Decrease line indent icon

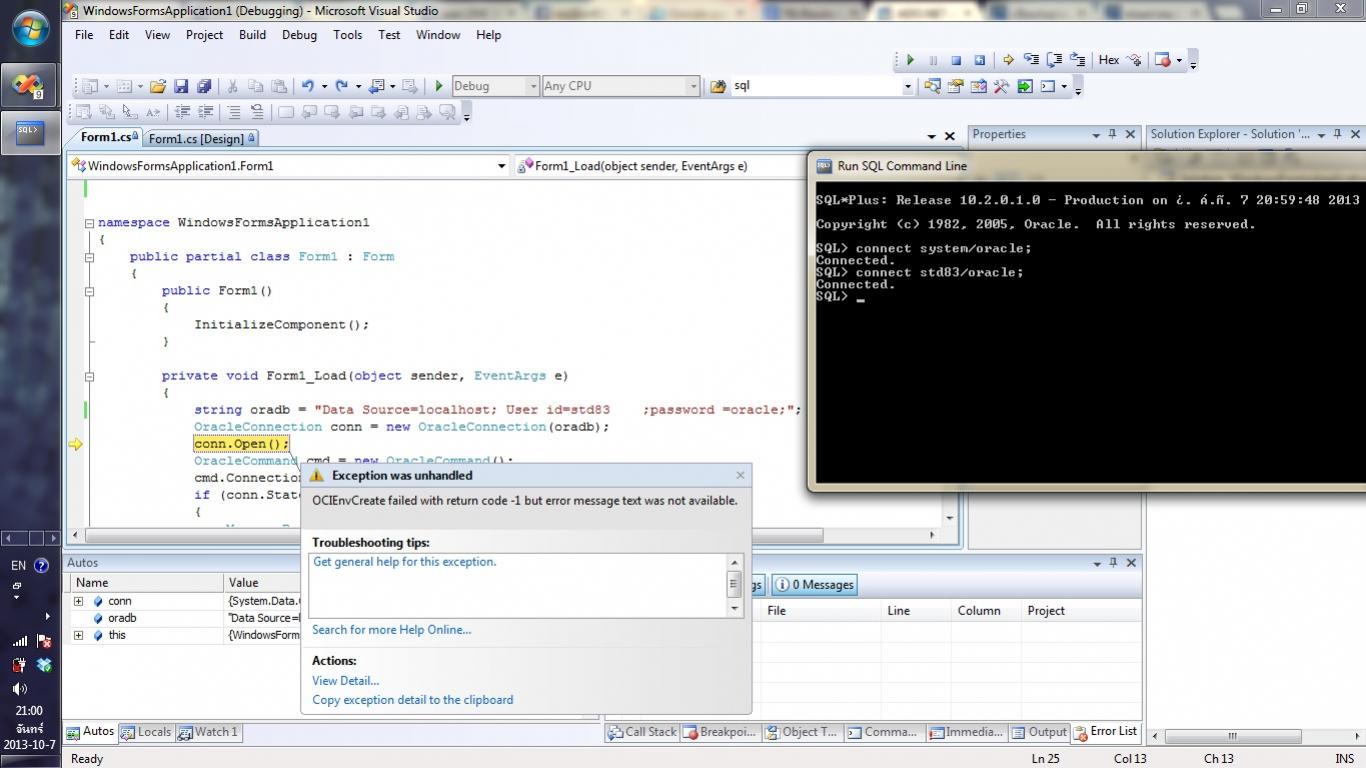pos(182,112)
